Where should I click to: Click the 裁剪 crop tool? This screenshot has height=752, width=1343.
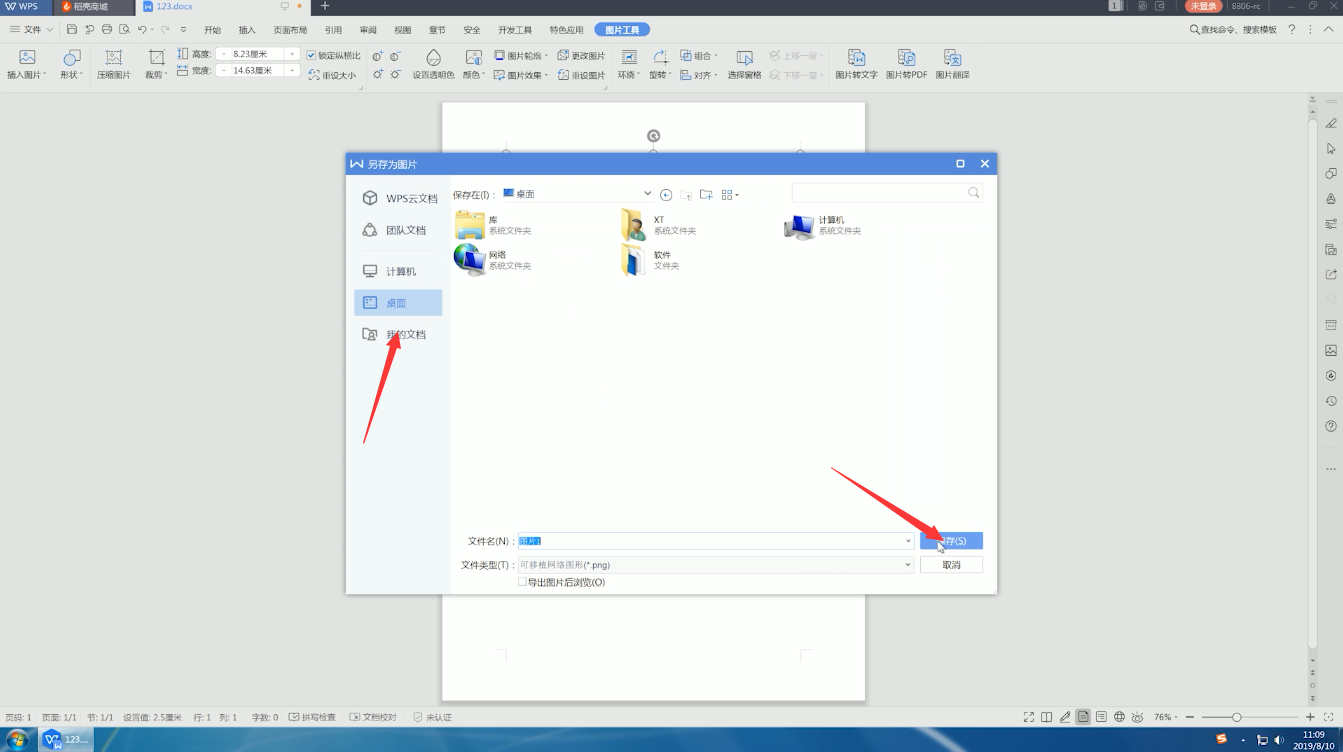pos(156,64)
